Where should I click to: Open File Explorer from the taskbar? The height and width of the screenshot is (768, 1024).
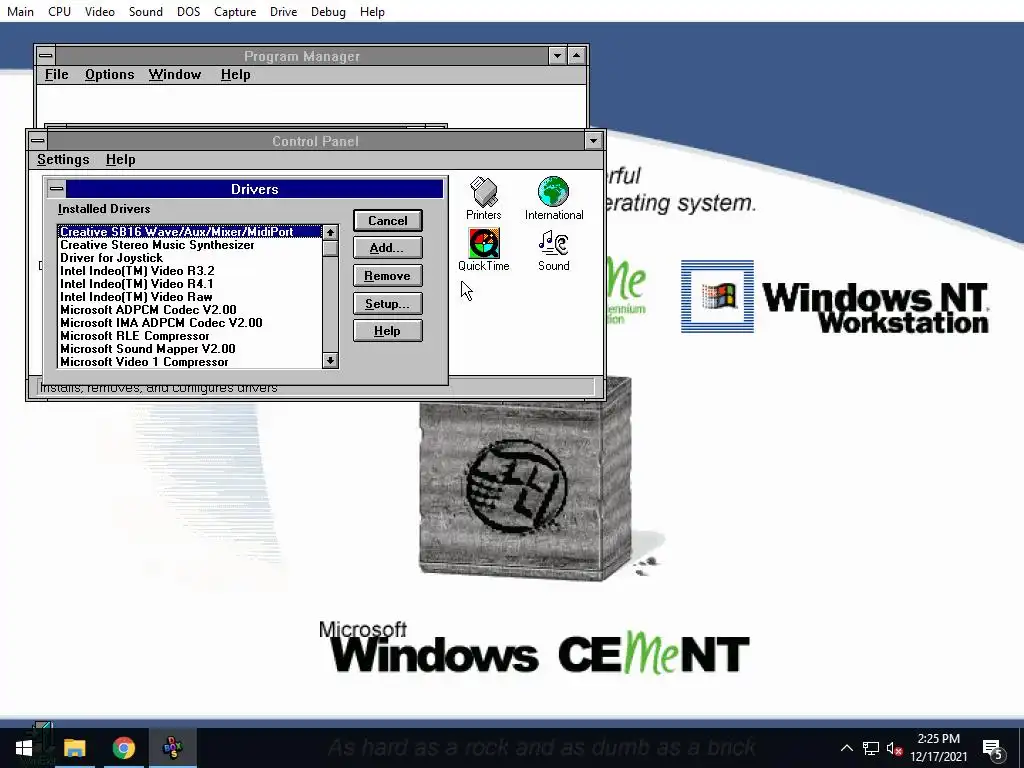pos(74,748)
